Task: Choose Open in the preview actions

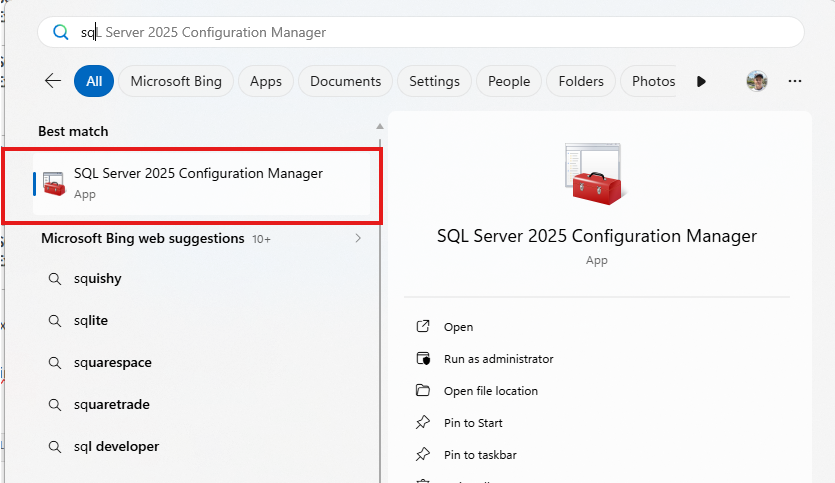Action: click(458, 327)
